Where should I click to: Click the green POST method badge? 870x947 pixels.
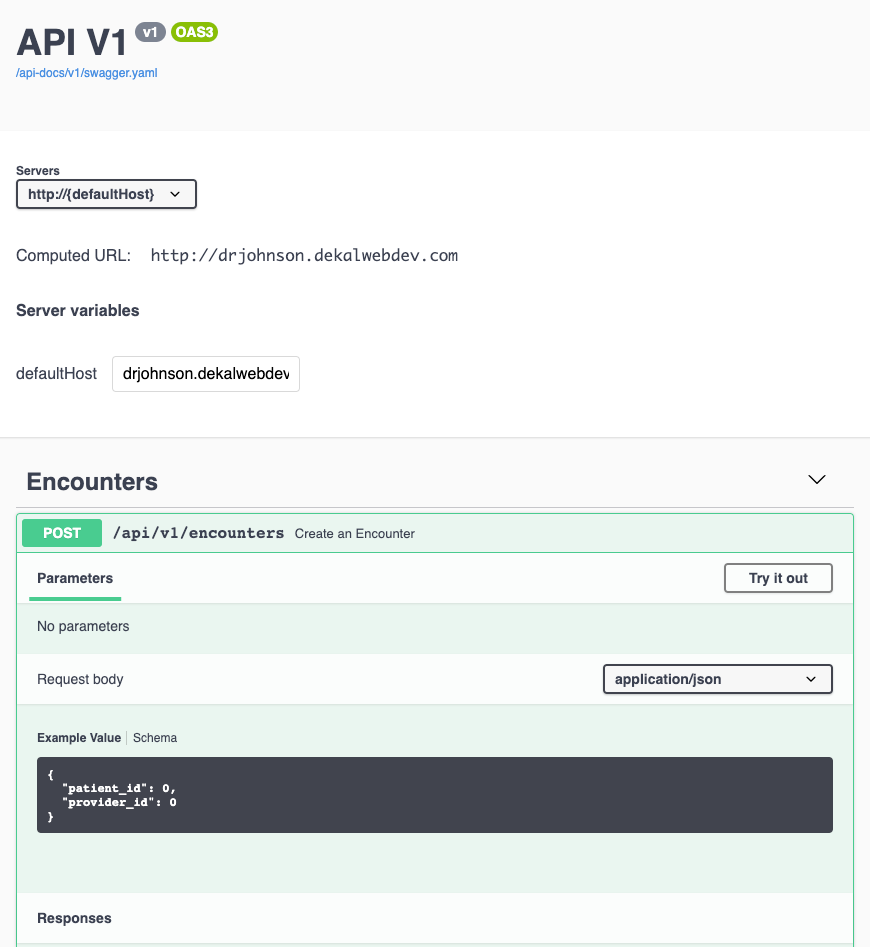pos(62,533)
